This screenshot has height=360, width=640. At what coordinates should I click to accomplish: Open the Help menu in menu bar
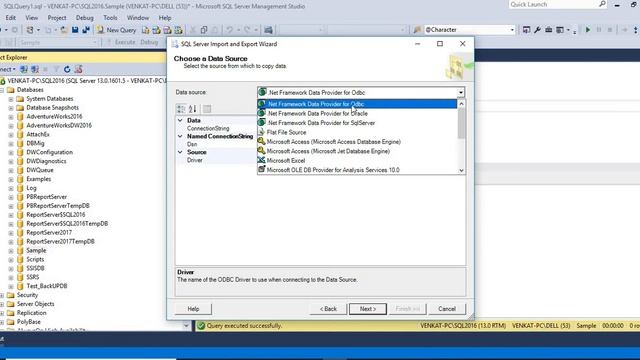pos(165,18)
